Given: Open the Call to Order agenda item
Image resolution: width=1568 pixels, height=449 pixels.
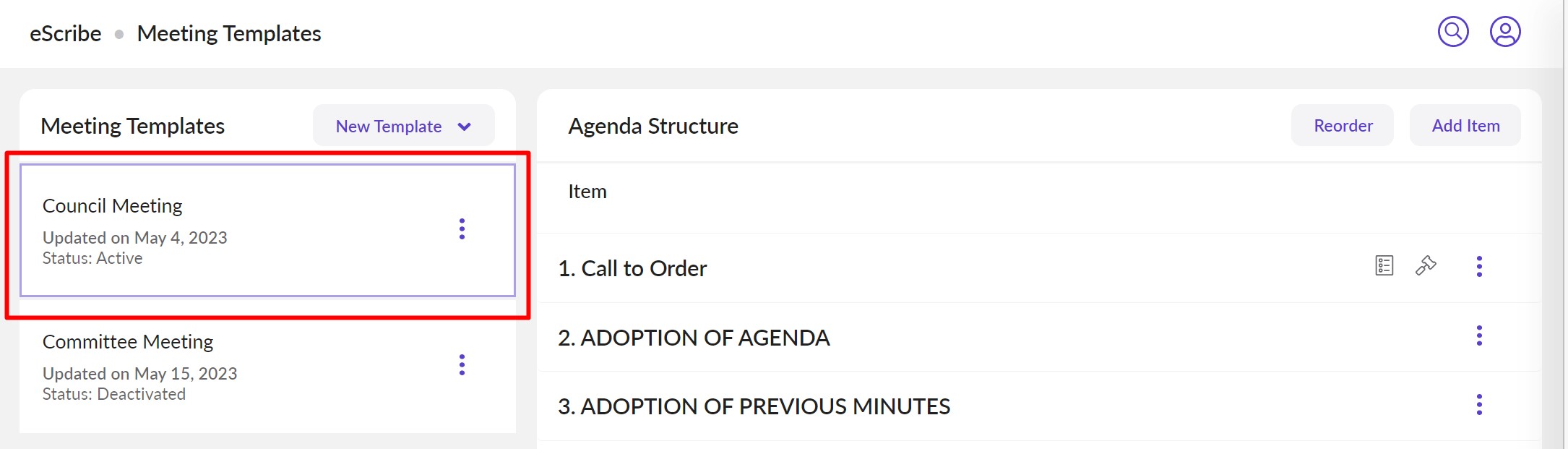Looking at the screenshot, I should (x=632, y=268).
